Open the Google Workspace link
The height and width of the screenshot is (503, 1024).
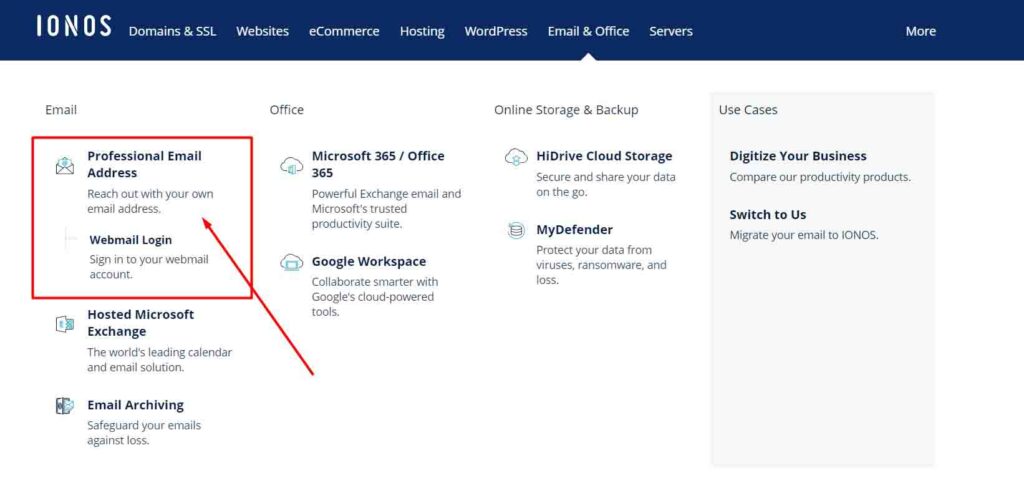[x=368, y=261]
